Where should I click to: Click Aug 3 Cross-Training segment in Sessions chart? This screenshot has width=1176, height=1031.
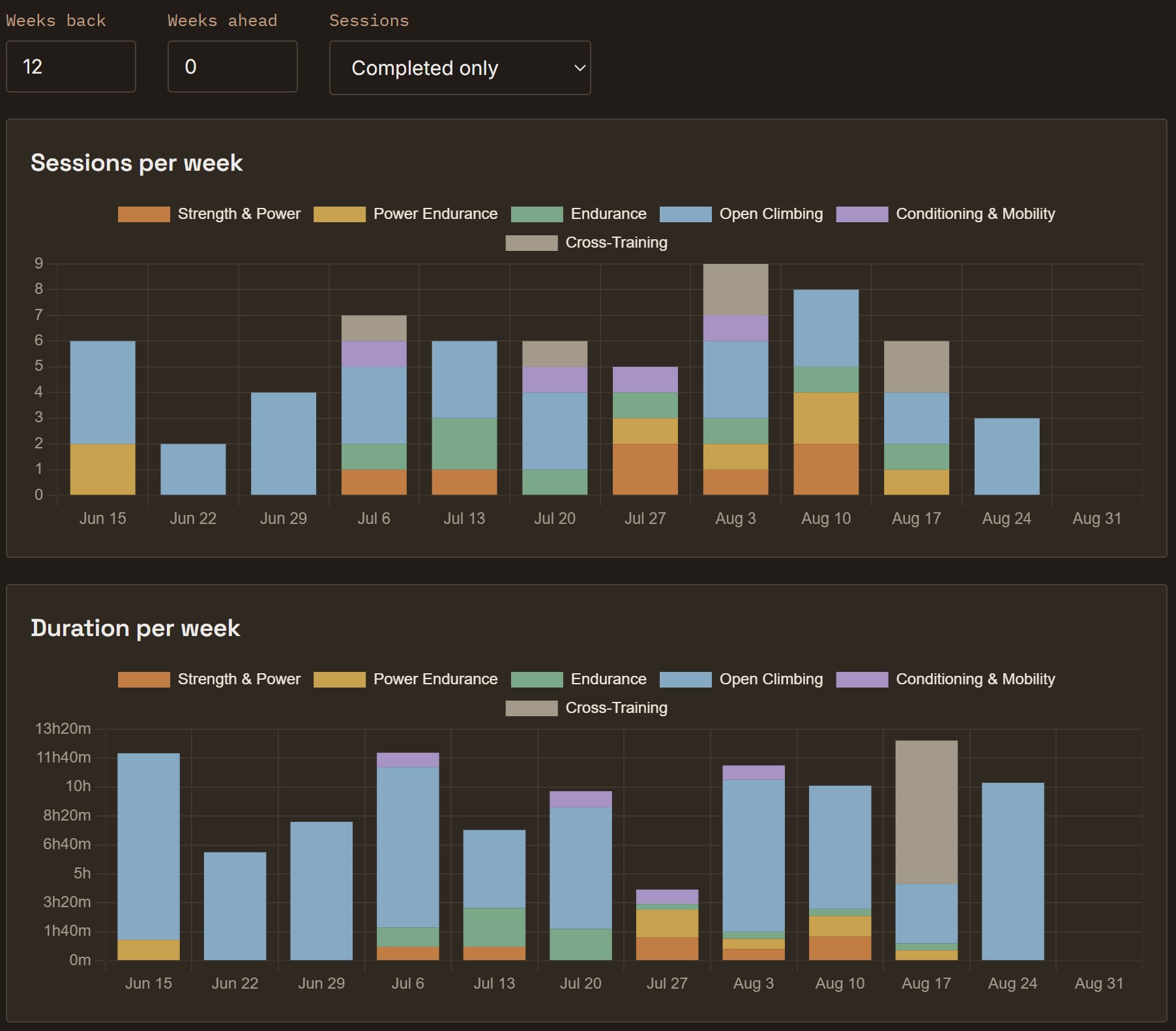point(736,289)
